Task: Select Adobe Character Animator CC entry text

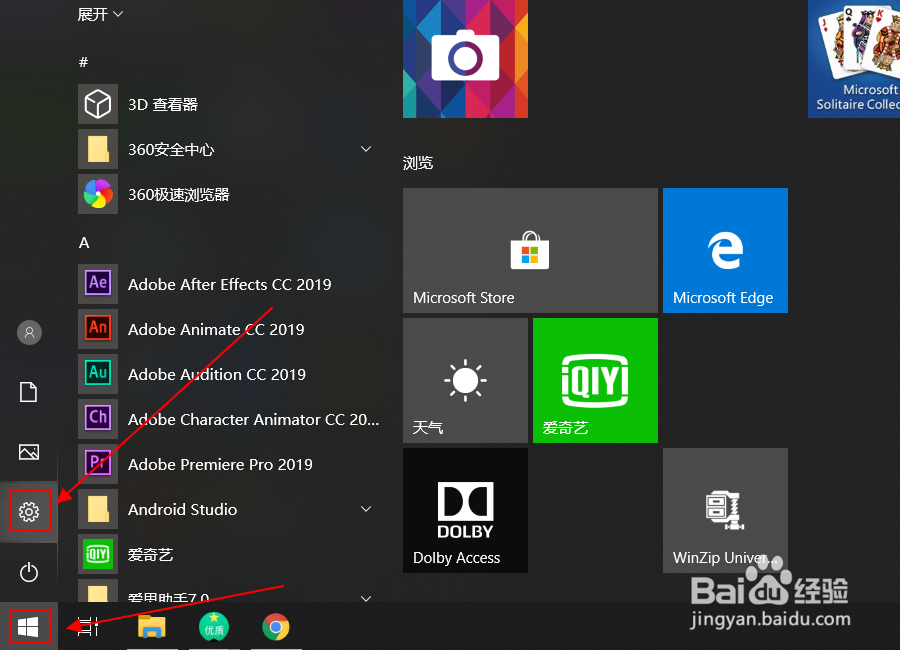Action: [x=254, y=419]
